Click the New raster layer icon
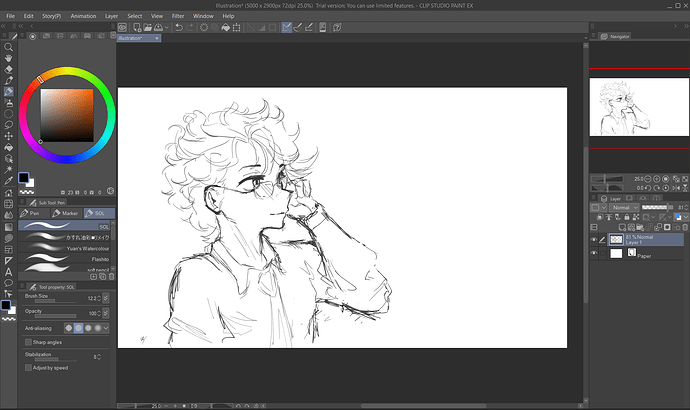Image resolution: width=690 pixels, height=410 pixels. pos(622,227)
